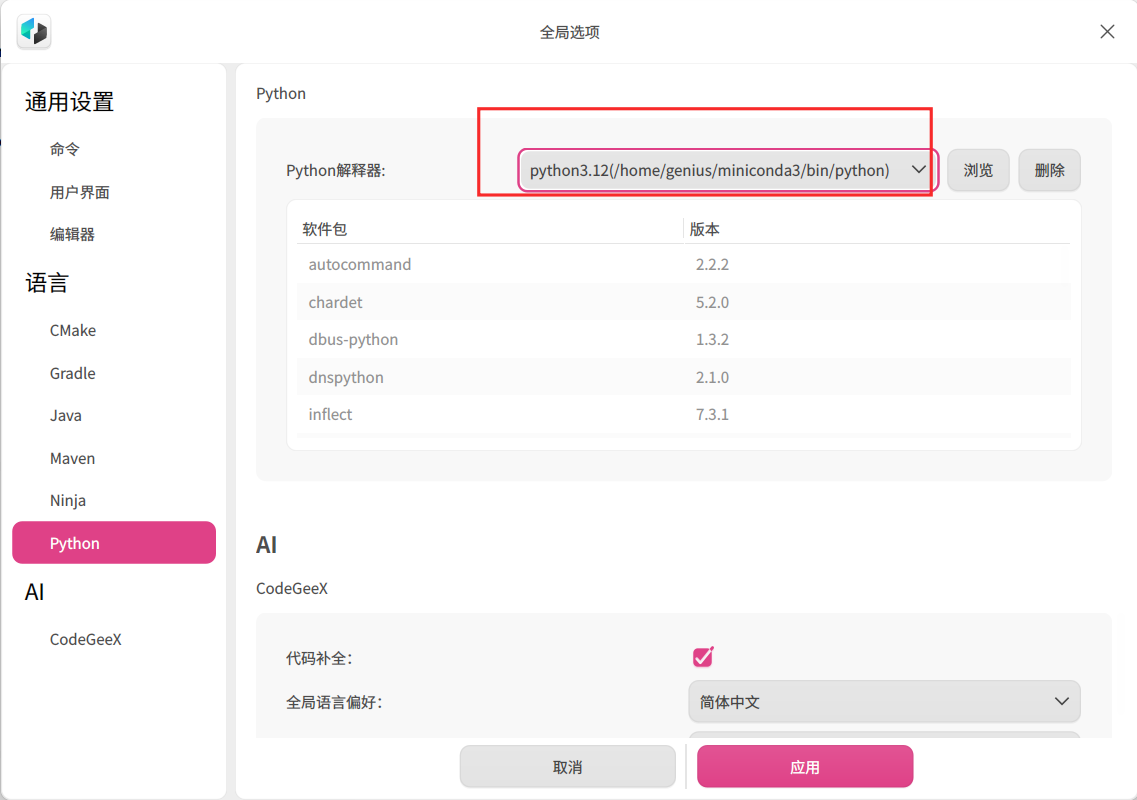1137x800 pixels.
Task: Close the global options dialog
Action: coord(1107,31)
